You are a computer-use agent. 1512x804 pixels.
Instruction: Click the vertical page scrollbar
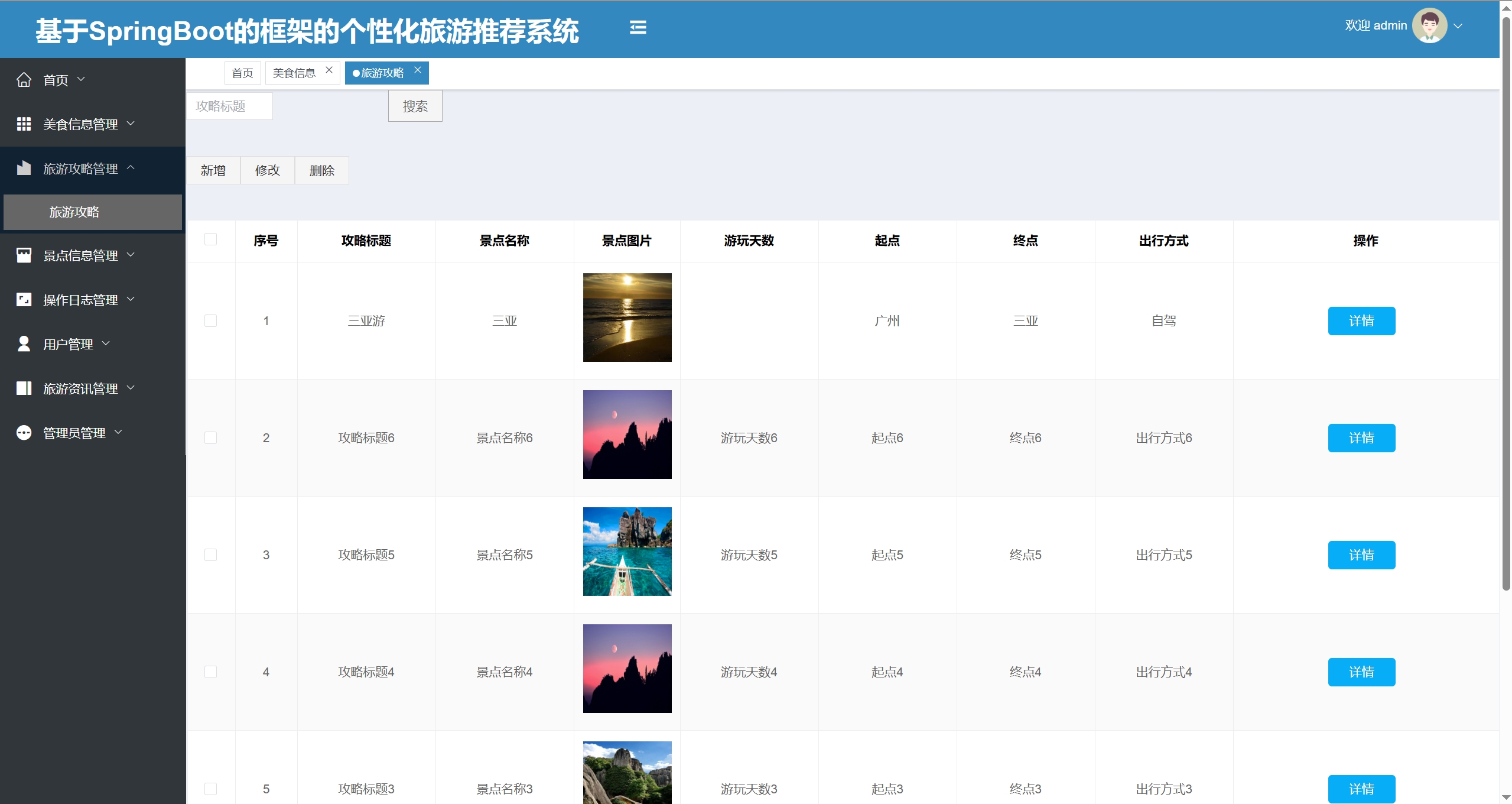pyautogui.click(x=1506, y=304)
